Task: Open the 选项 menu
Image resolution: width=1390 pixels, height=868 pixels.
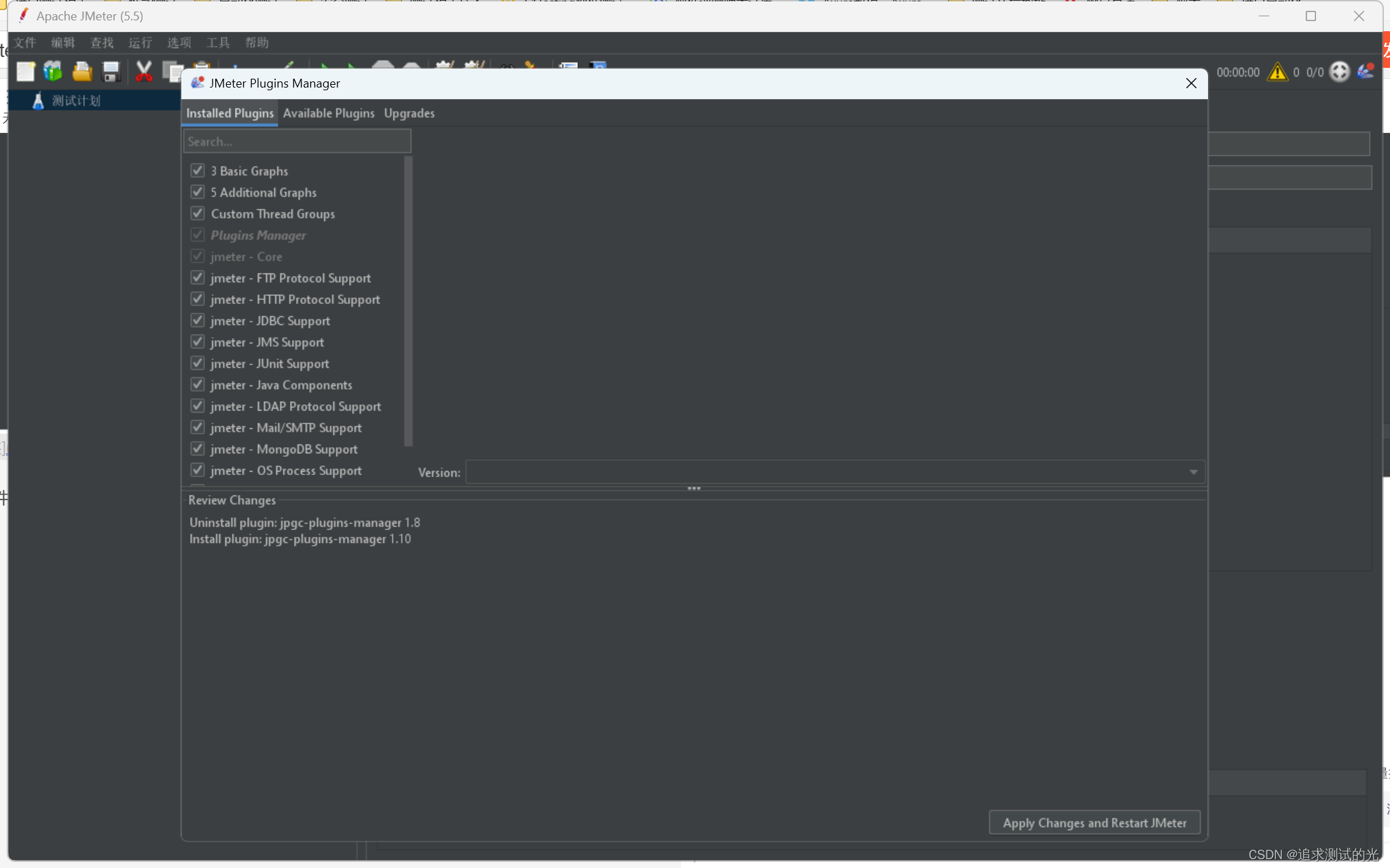Action: coord(179,43)
